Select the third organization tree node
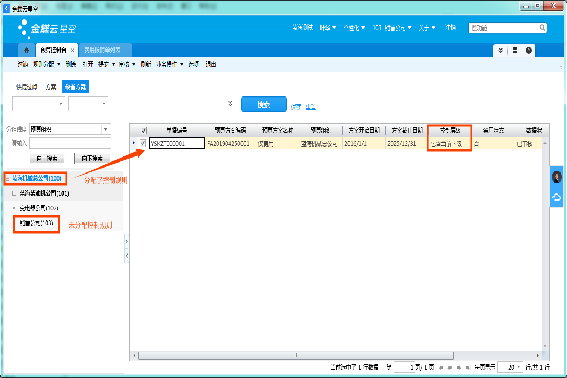 39,208
